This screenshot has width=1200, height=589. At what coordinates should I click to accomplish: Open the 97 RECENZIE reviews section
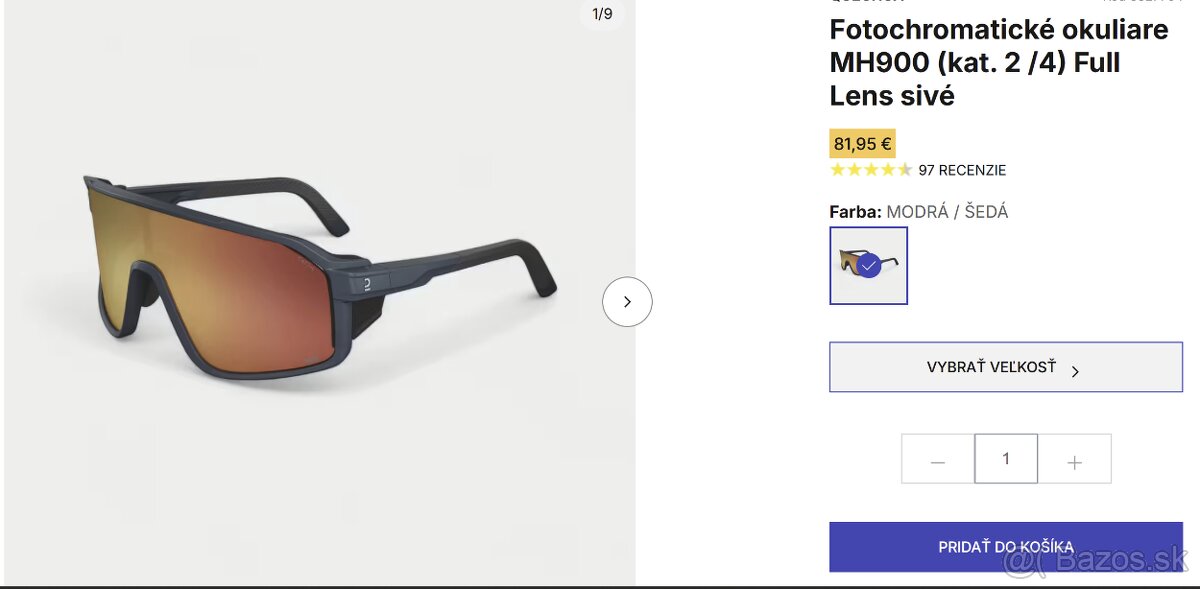click(x=961, y=170)
